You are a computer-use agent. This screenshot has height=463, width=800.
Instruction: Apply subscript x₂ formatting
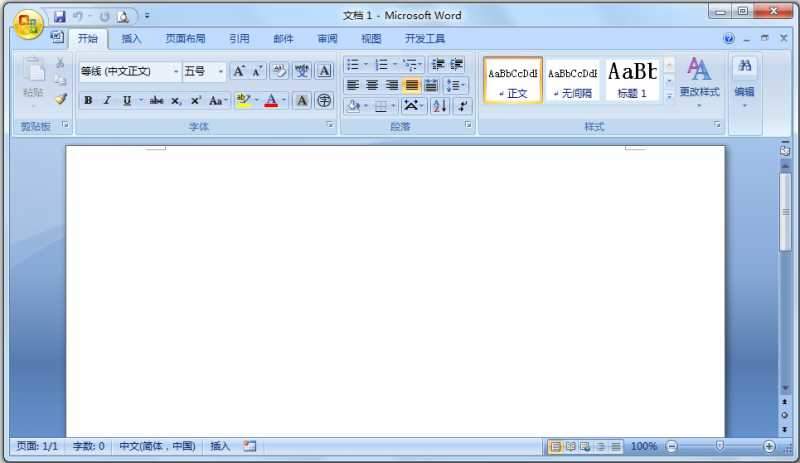(x=176, y=101)
